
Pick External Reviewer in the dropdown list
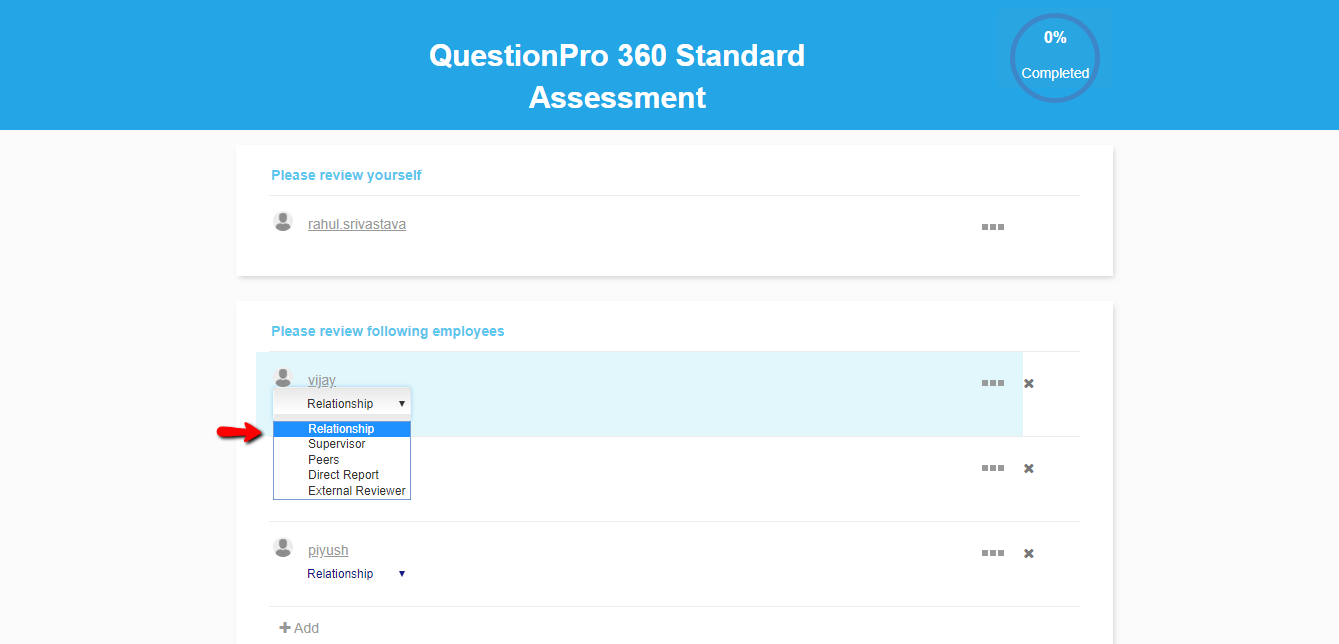click(x=357, y=491)
